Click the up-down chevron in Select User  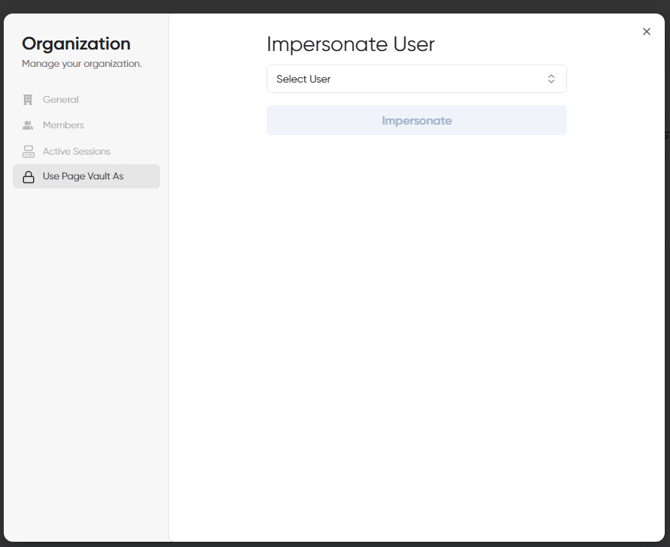[551, 79]
